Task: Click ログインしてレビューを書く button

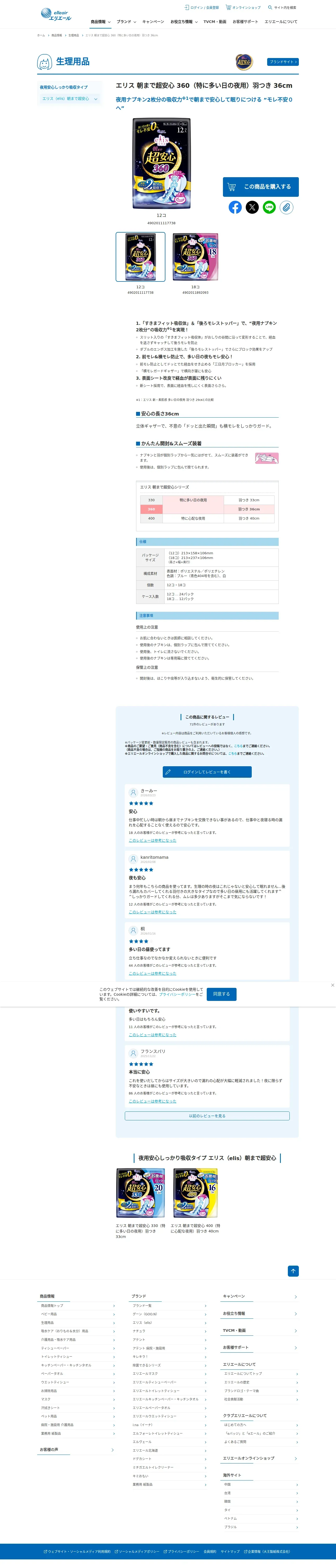Action: coord(207,772)
